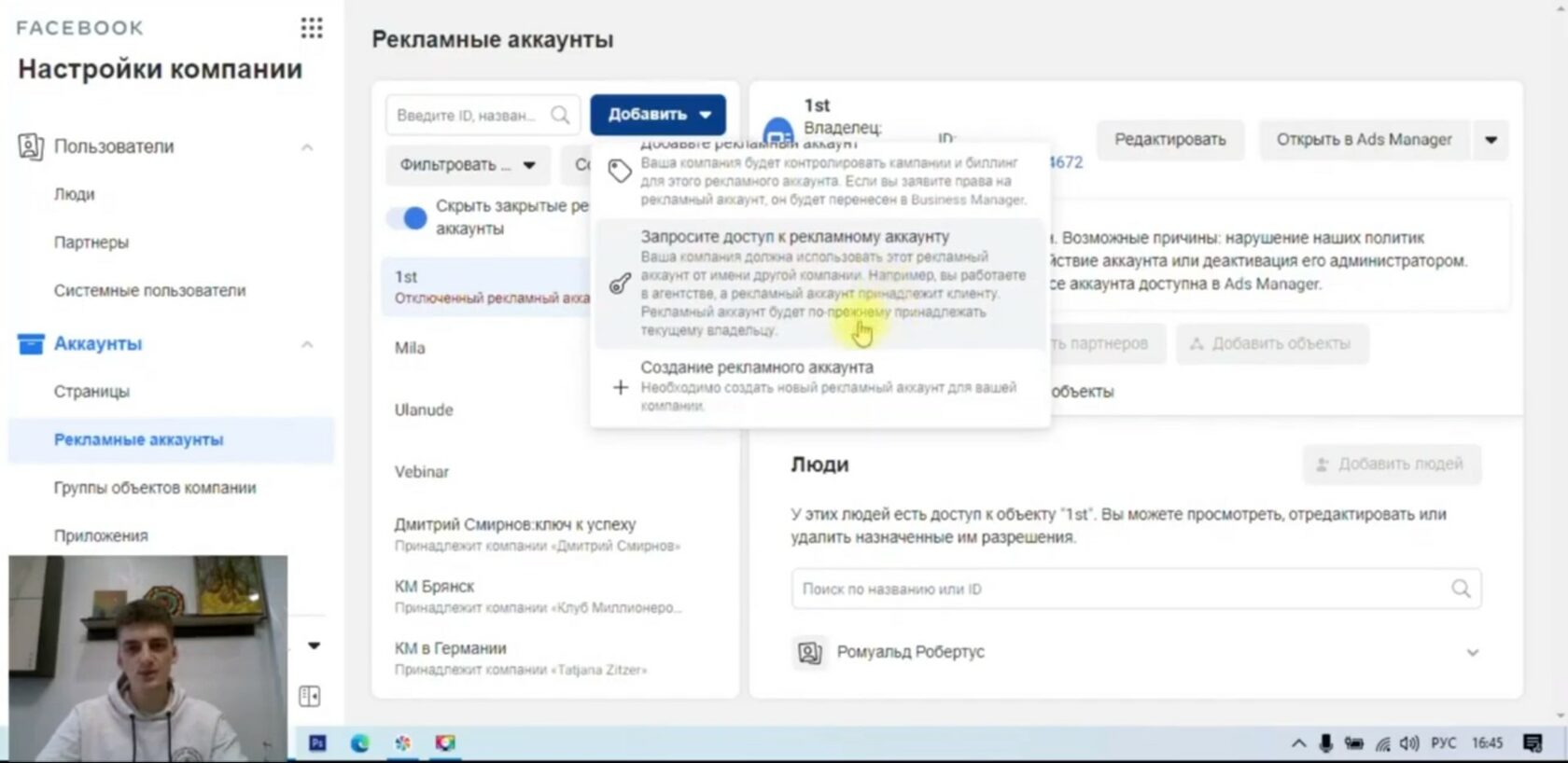
Task: Collapse the Пользователи section
Action: (x=306, y=147)
